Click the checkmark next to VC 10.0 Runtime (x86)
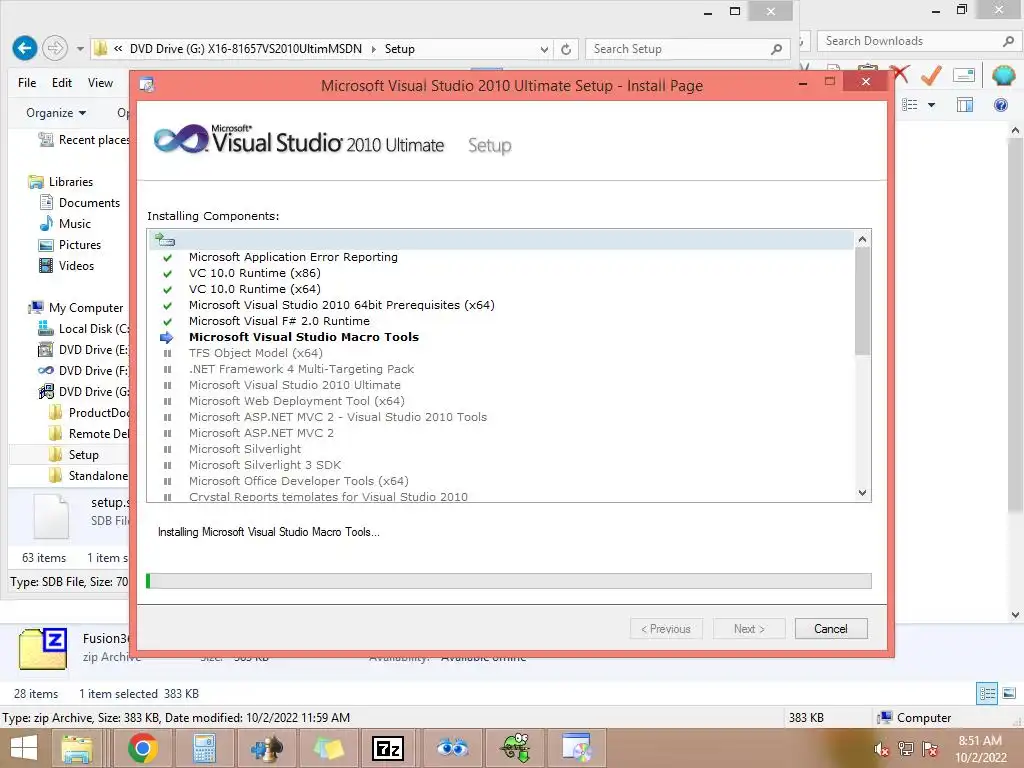1024x768 pixels. click(167, 274)
